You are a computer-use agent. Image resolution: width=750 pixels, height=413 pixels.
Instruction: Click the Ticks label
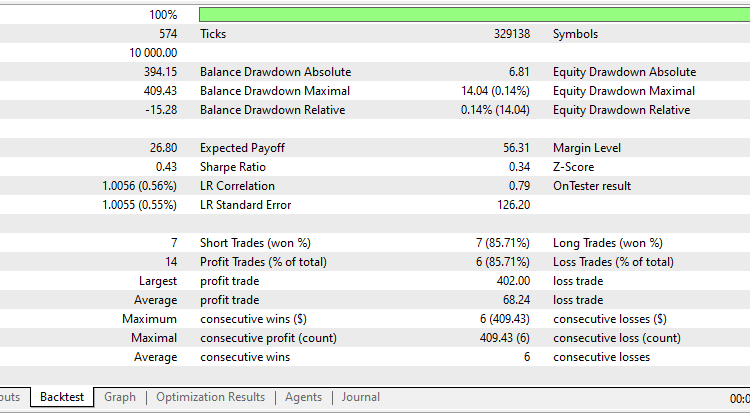pos(213,34)
